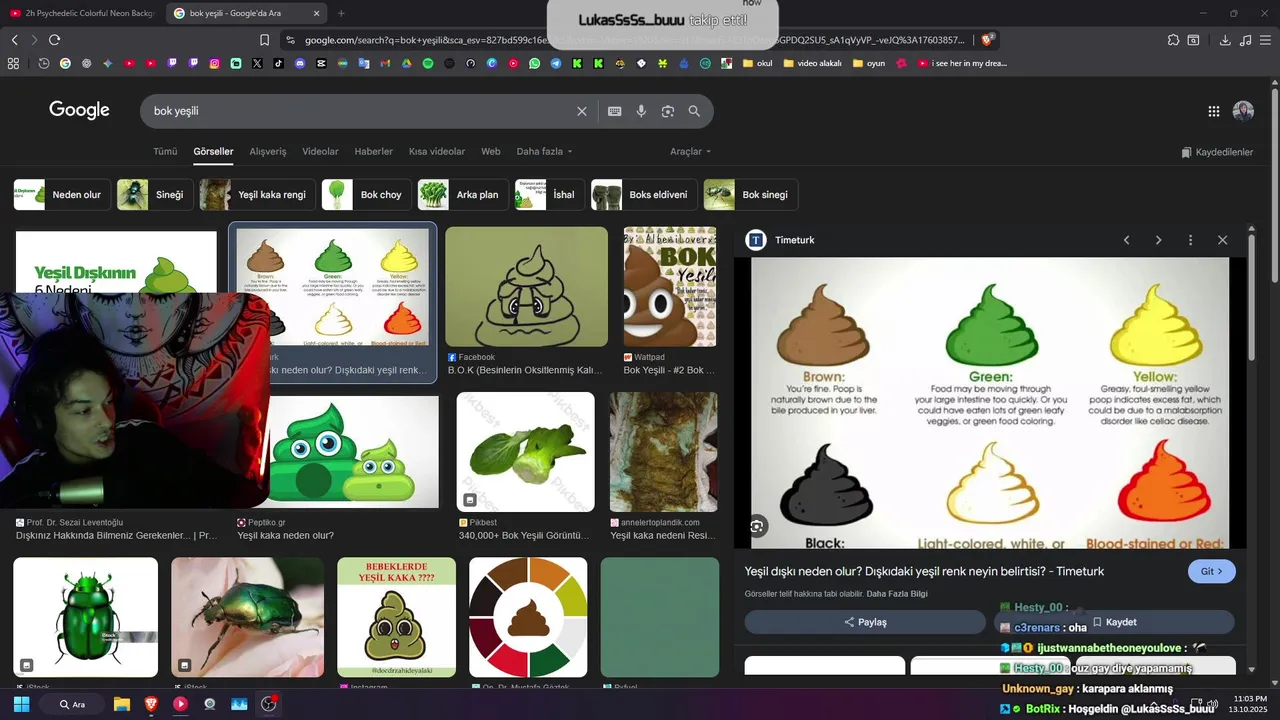Click the Google logo
The width and height of the screenshot is (1280, 720).
point(79,110)
